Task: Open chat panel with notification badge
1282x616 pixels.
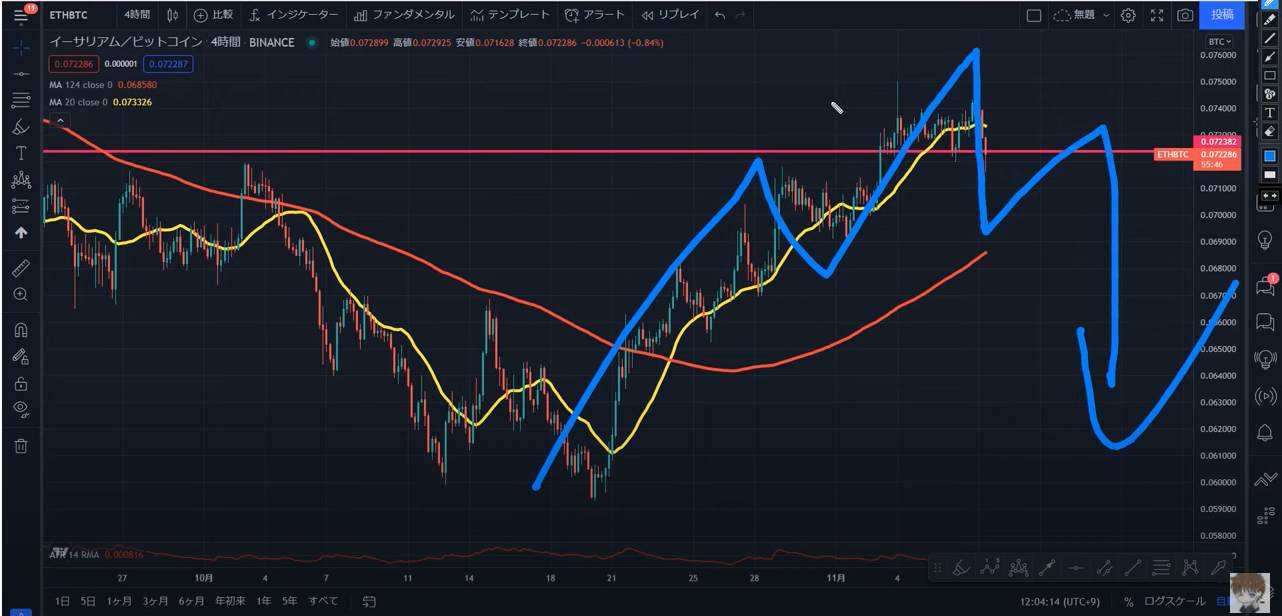Action: tap(1264, 286)
